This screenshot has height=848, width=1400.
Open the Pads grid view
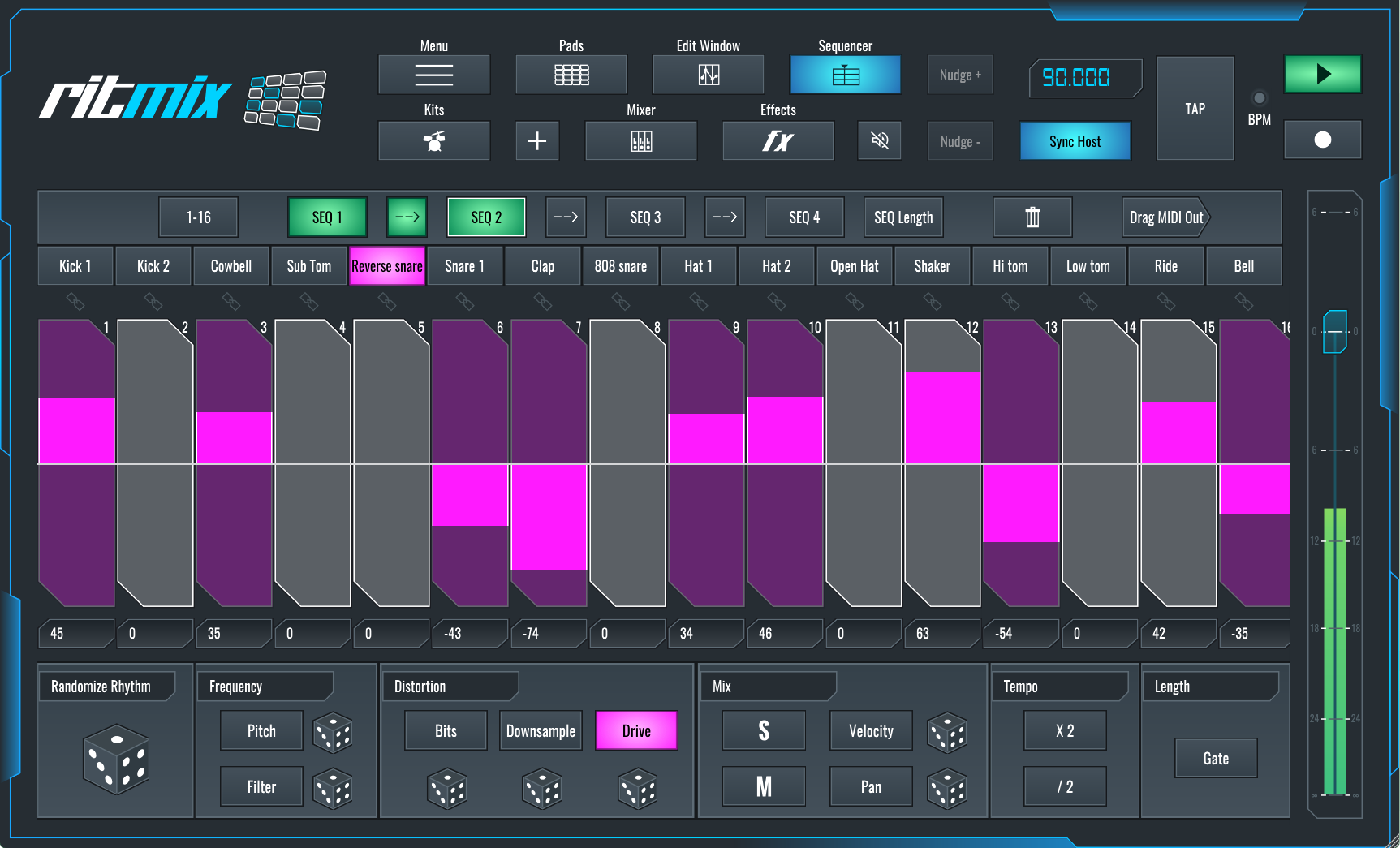pos(571,75)
